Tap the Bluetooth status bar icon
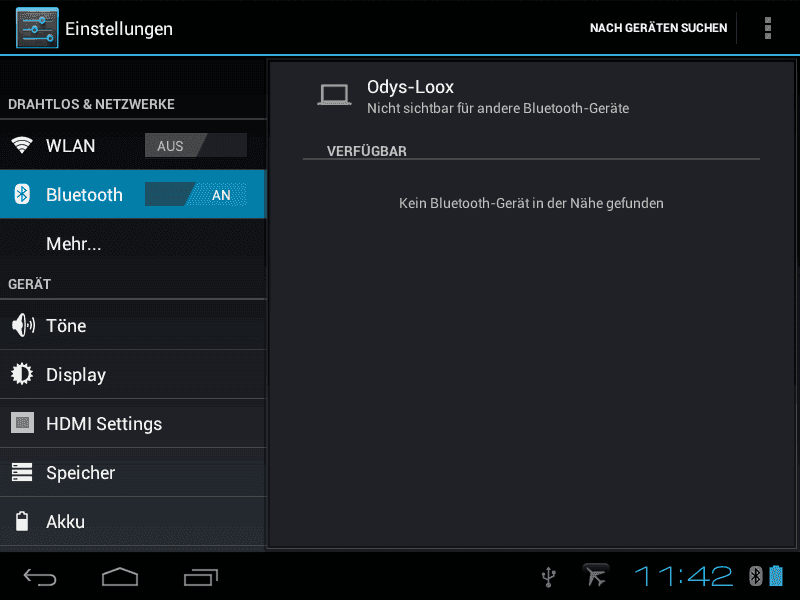Viewport: 800px width, 600px height. click(x=756, y=577)
